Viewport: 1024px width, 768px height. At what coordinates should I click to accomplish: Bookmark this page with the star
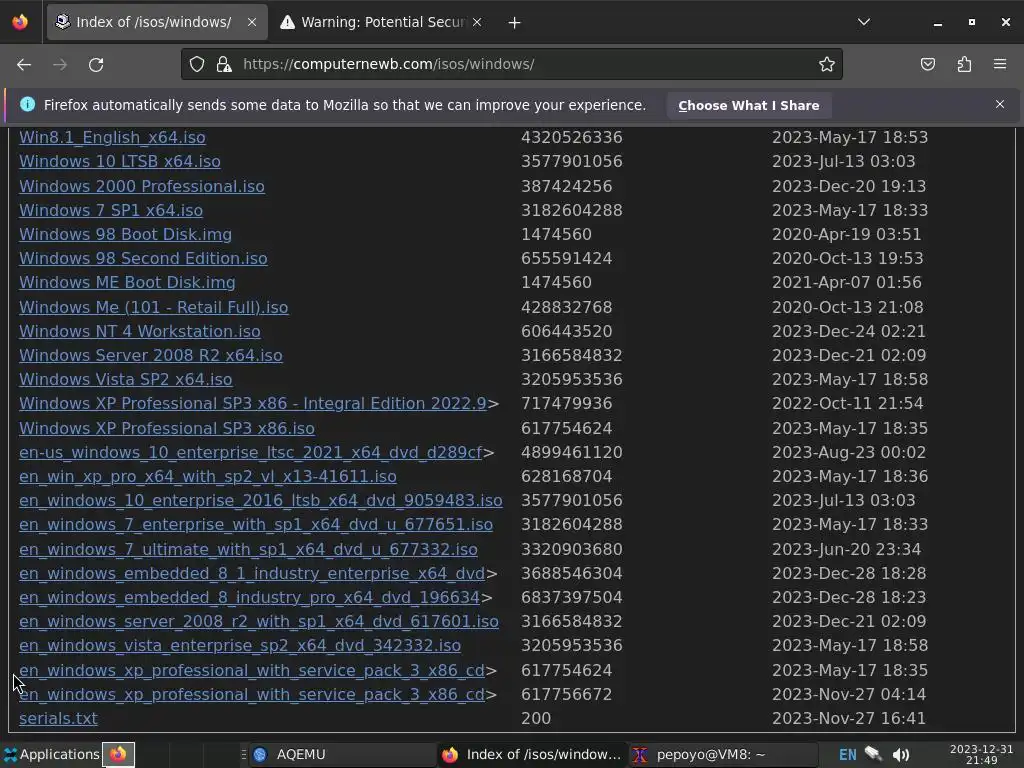coord(827,64)
